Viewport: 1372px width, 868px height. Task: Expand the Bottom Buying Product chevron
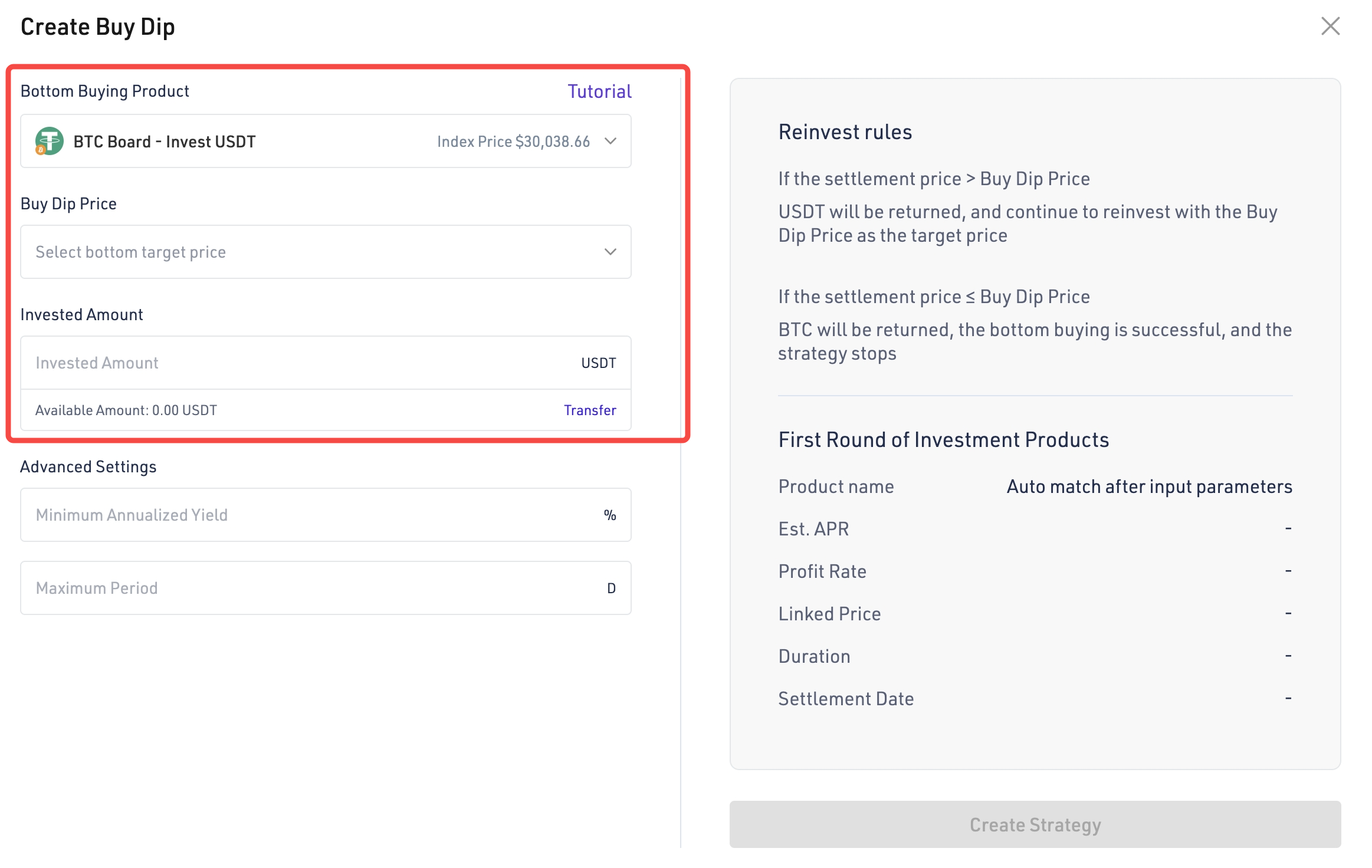[x=610, y=141]
